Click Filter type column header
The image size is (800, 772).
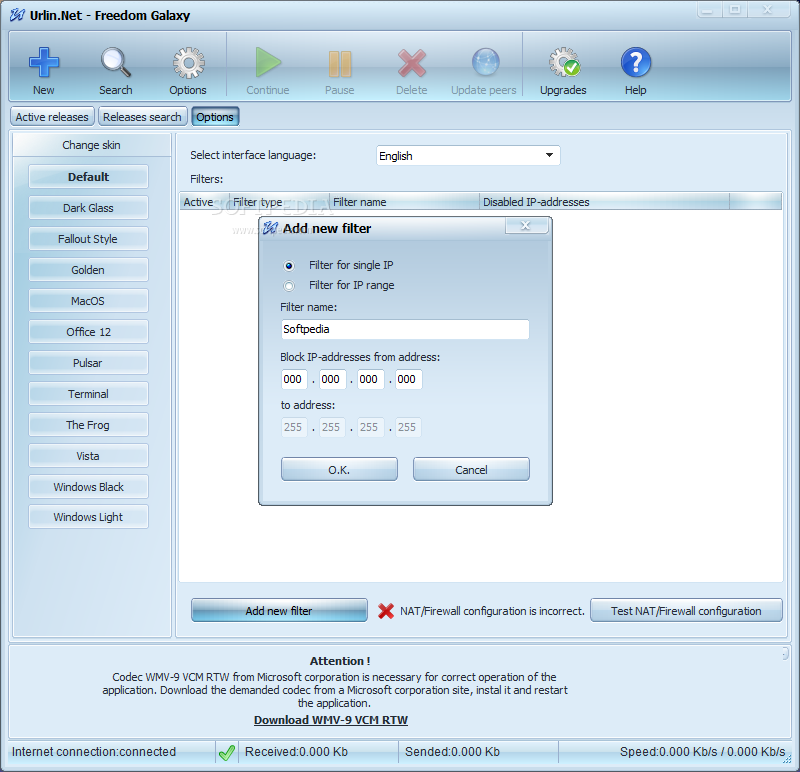click(x=279, y=202)
